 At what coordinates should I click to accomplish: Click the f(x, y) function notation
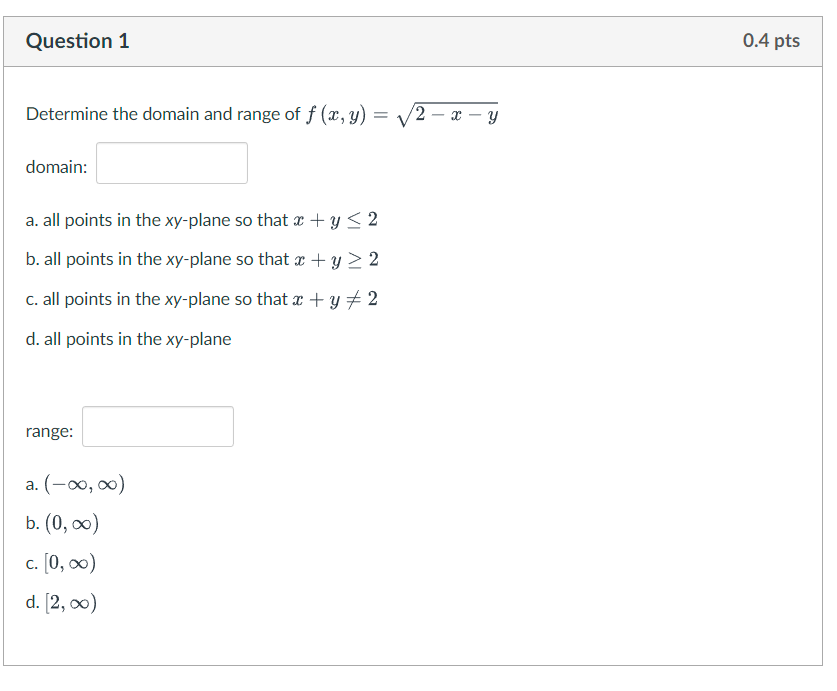(336, 114)
